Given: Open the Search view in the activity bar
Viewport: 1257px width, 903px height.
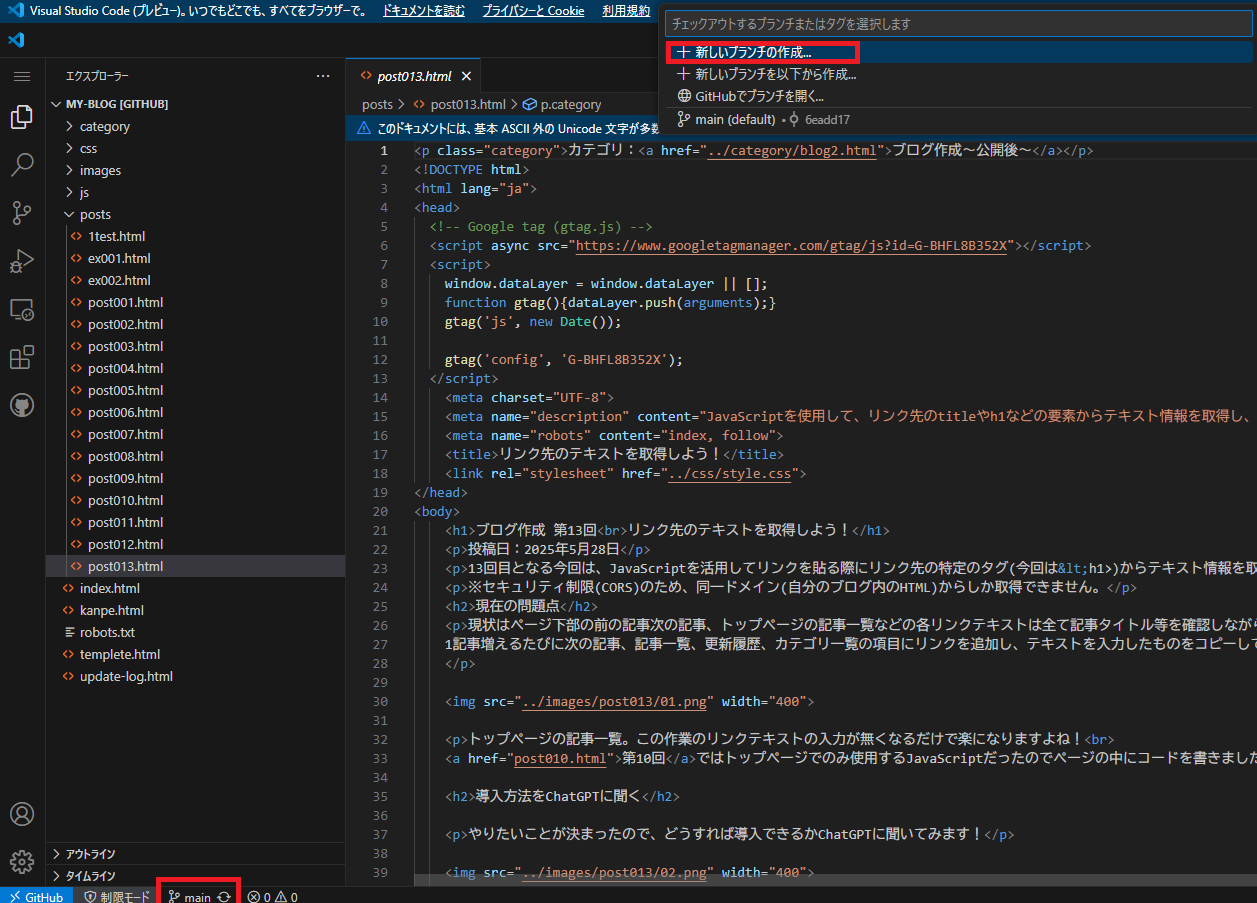Looking at the screenshot, I should click(x=22, y=165).
